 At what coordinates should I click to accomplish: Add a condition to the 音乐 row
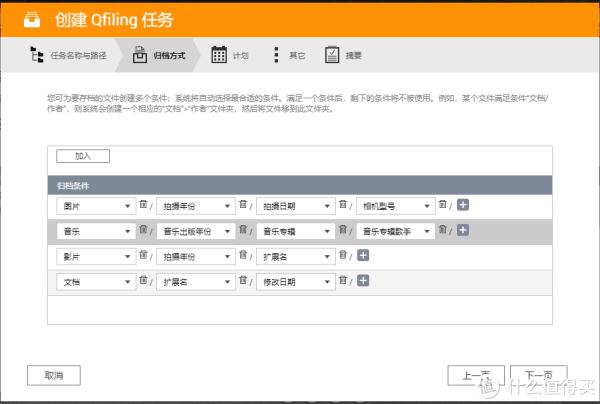[x=463, y=230]
